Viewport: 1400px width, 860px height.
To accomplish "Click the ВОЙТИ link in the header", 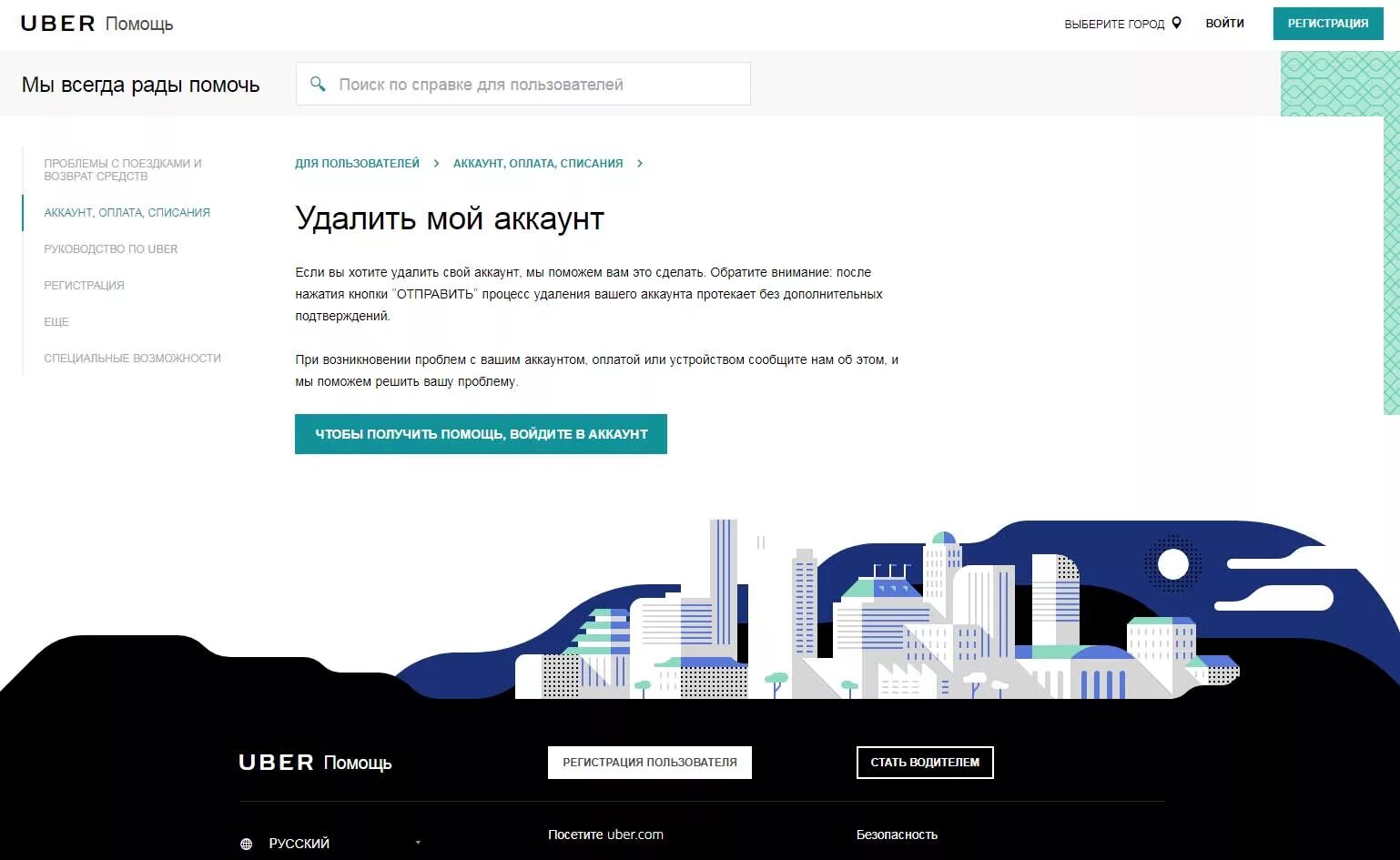I will tap(1224, 24).
